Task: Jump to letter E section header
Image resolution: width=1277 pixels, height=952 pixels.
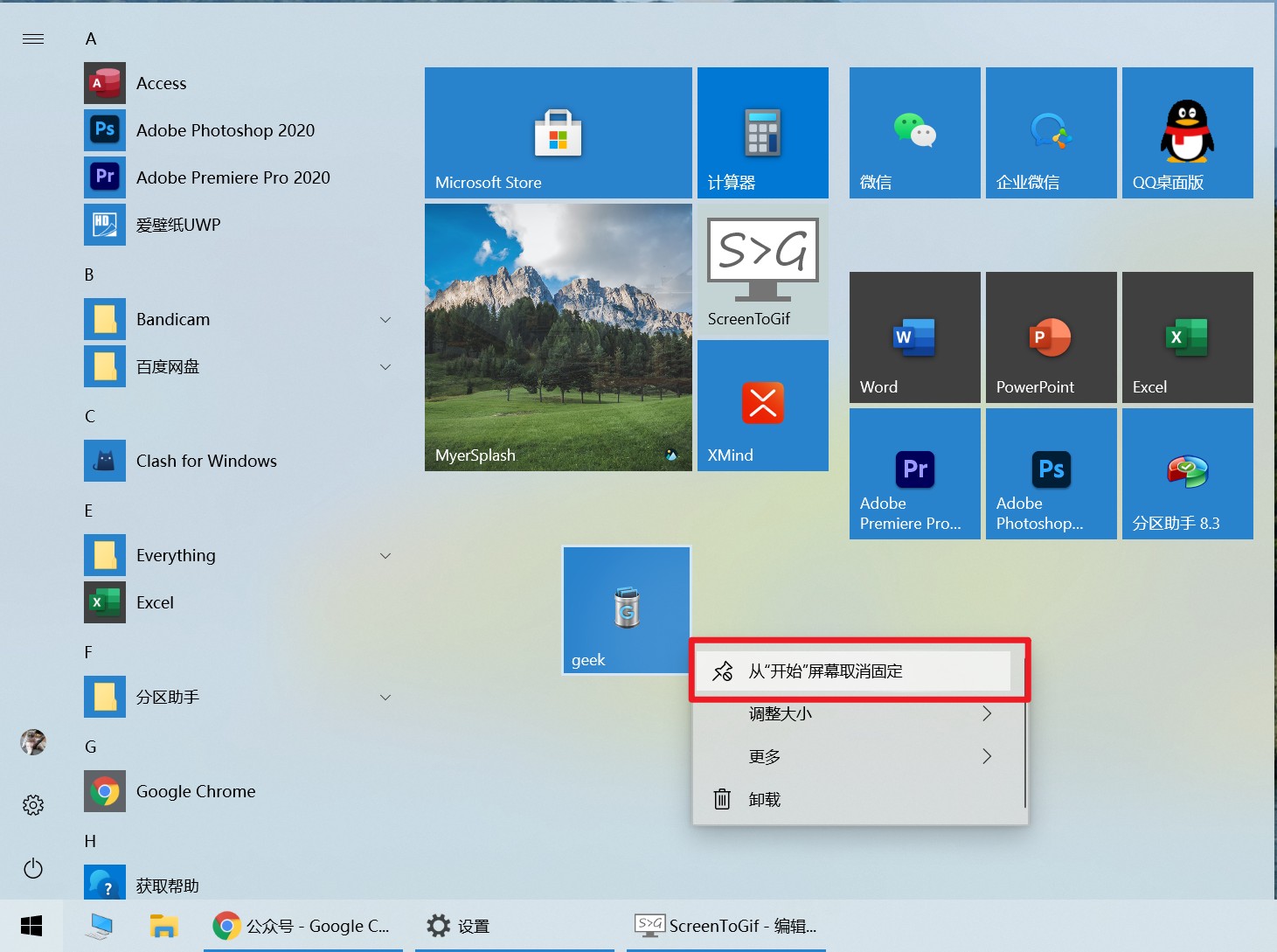Action: point(88,511)
